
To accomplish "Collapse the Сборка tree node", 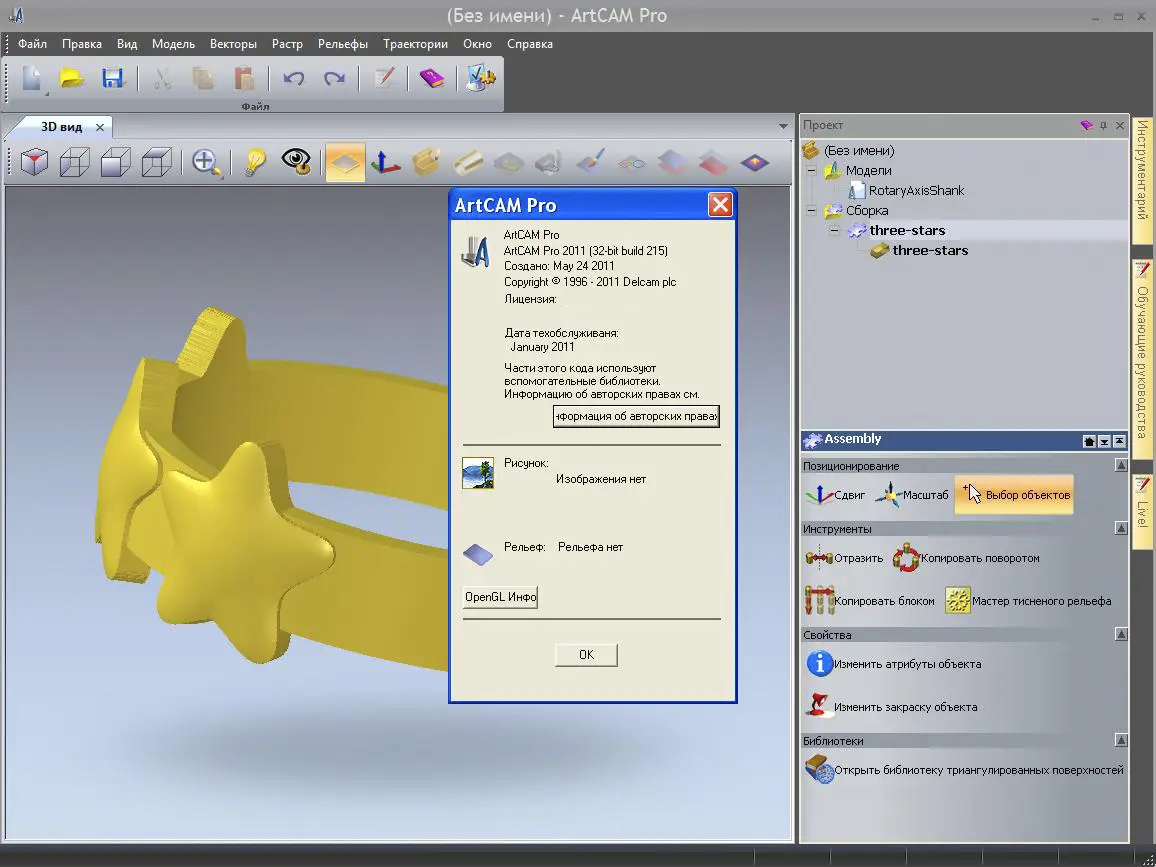I will coord(812,211).
